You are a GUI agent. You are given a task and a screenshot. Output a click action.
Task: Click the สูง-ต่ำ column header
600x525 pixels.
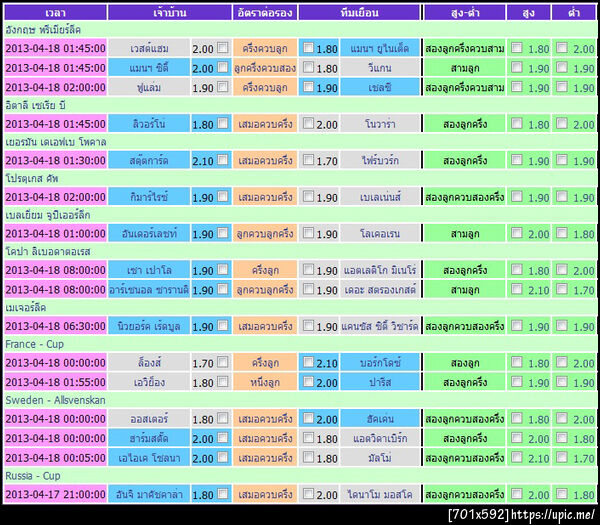(465, 12)
